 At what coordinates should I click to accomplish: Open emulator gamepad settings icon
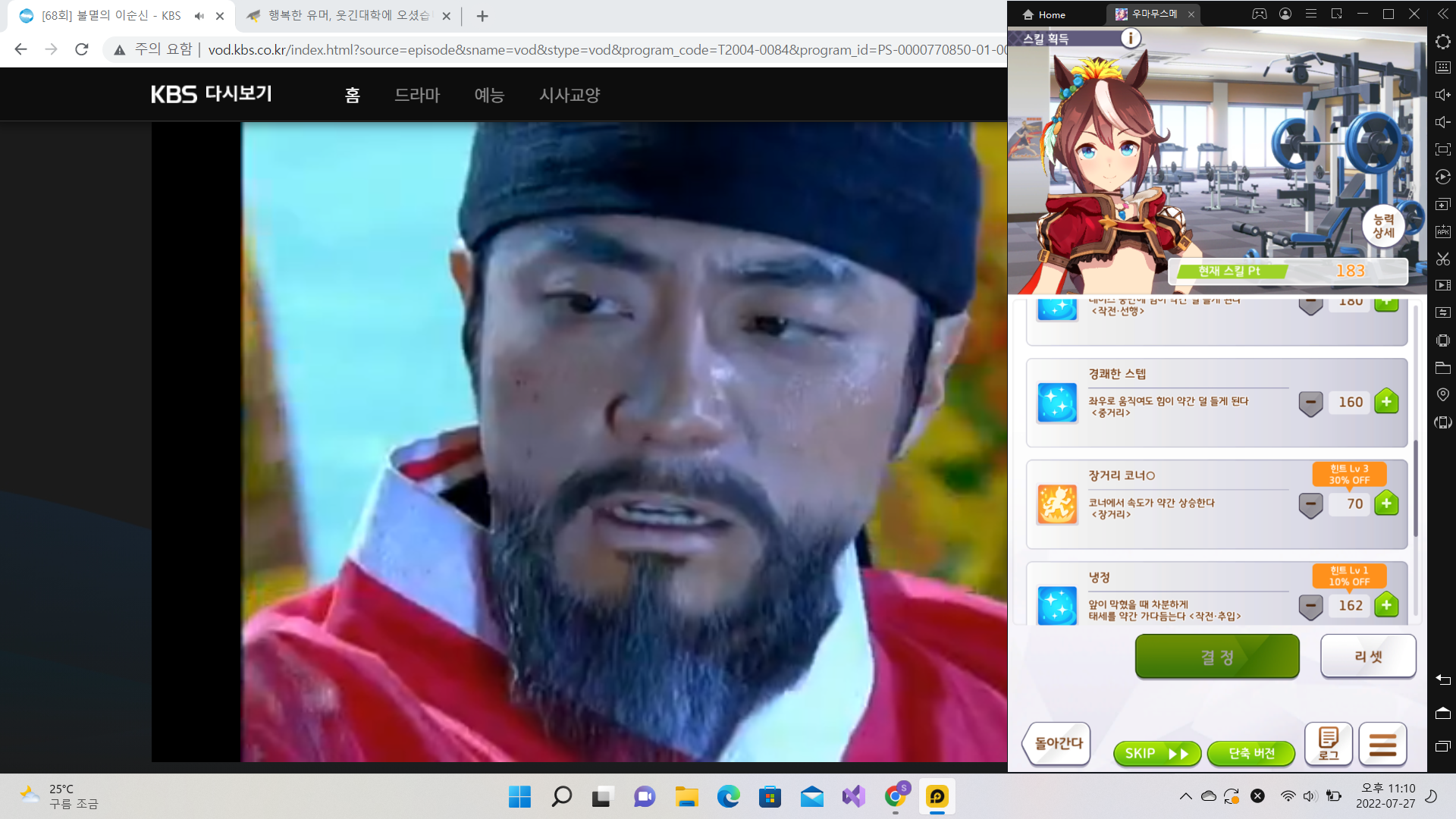tap(1259, 14)
